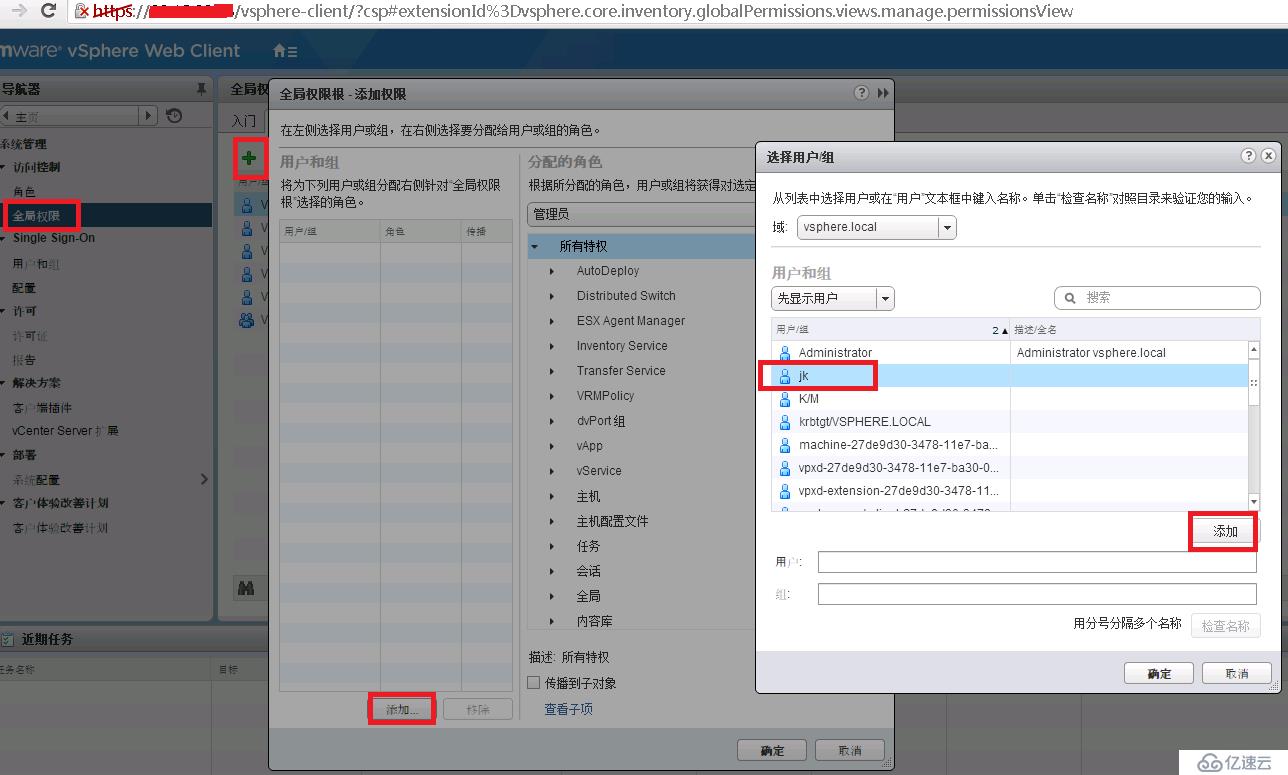Cancel the Add Permission dialog
This screenshot has height=775, width=1288.
coord(850,750)
